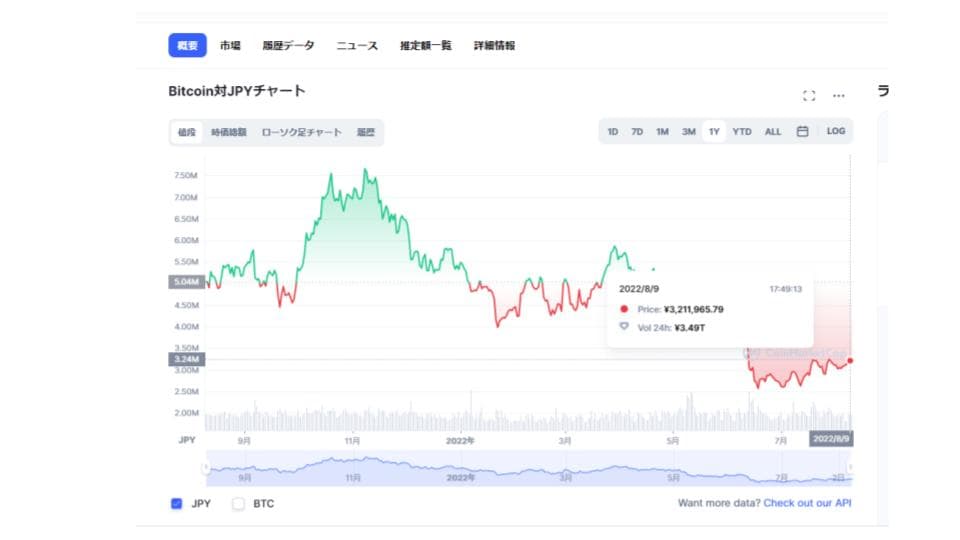Toggle the JPY checkbox
Screen dimensions: 960x540
coord(177,504)
